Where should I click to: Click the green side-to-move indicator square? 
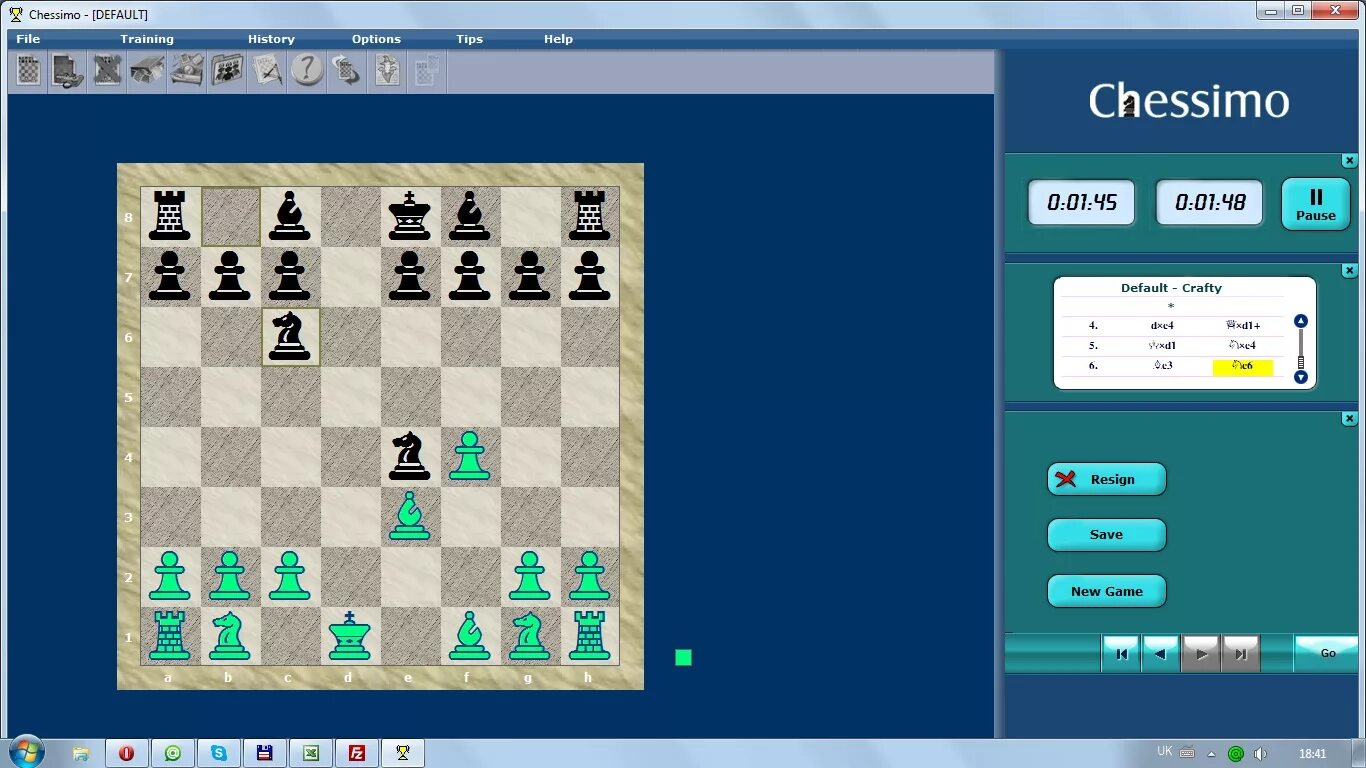683,657
